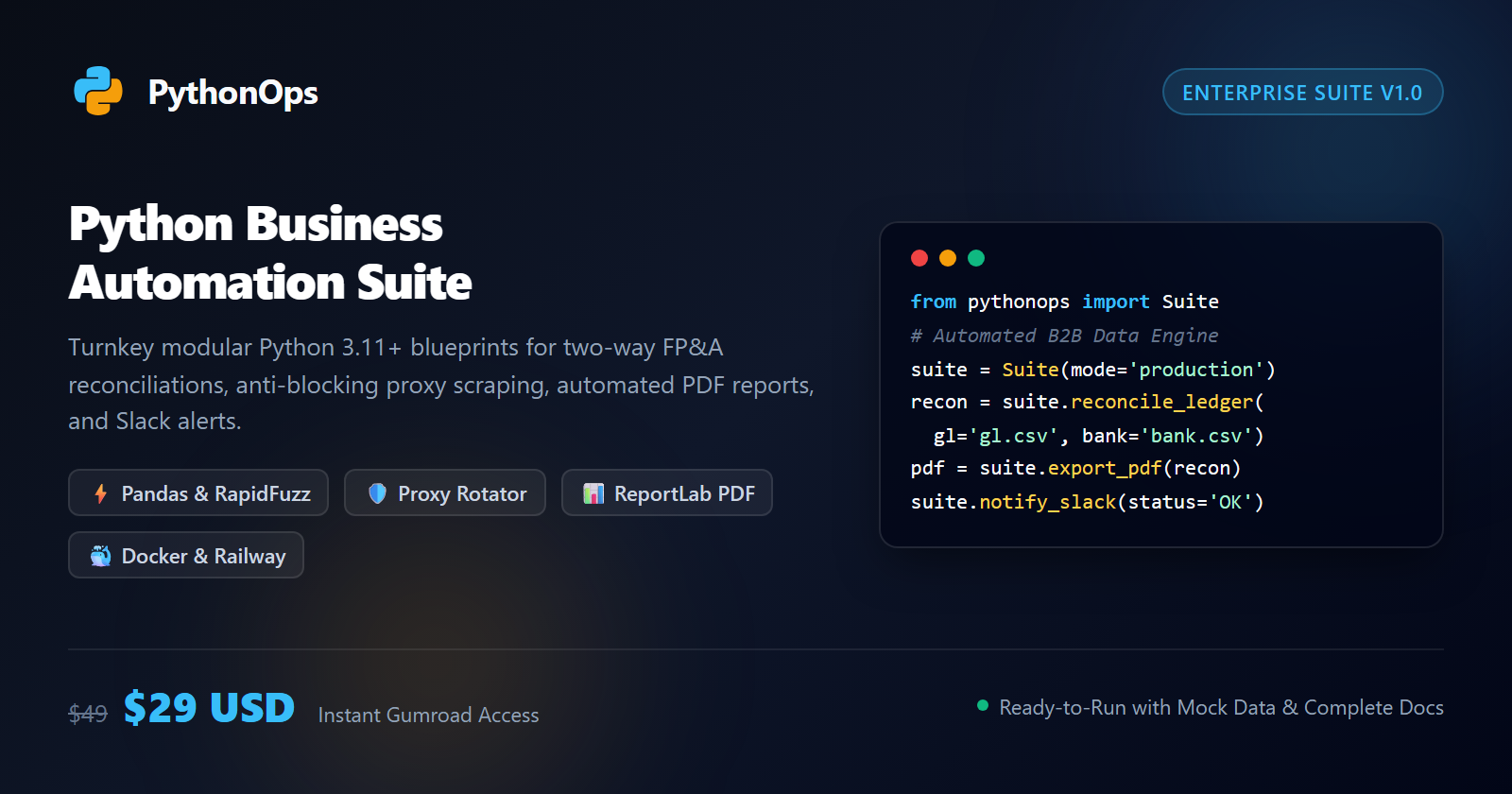Viewport: 1512px width, 794px height.
Task: Click the Python Business Automation Suite headline
Action: pyautogui.click(x=270, y=253)
